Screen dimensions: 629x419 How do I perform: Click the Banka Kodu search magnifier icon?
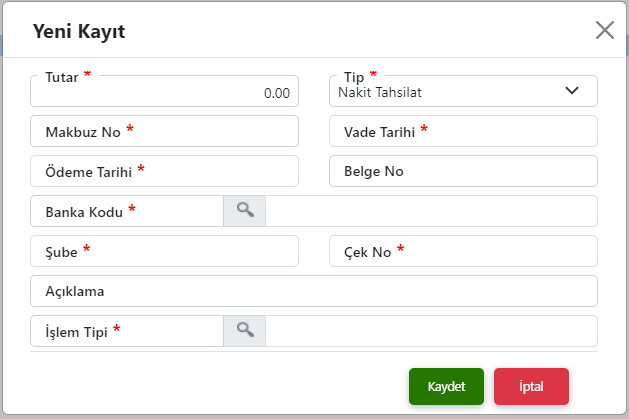click(244, 211)
